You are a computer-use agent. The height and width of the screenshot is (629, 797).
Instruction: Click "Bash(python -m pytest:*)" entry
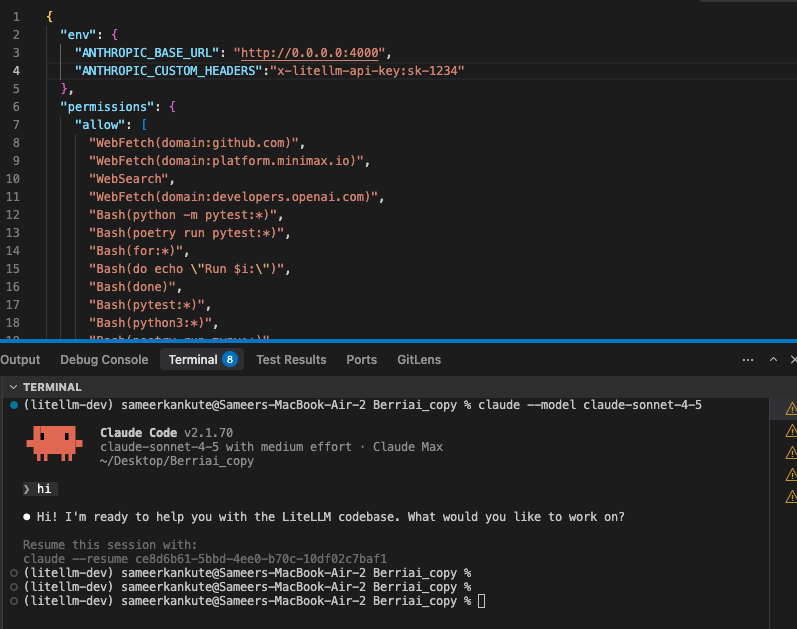pyautogui.click(x=183, y=215)
